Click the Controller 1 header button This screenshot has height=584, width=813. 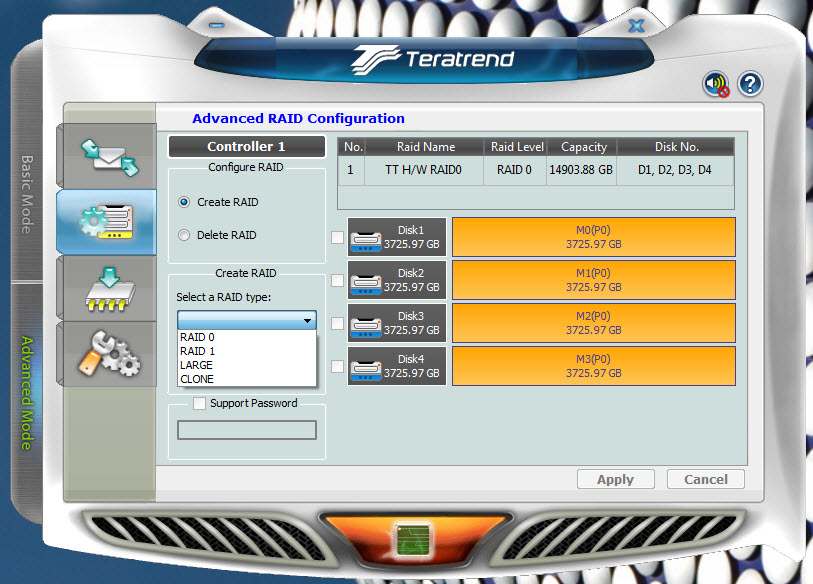(x=247, y=146)
